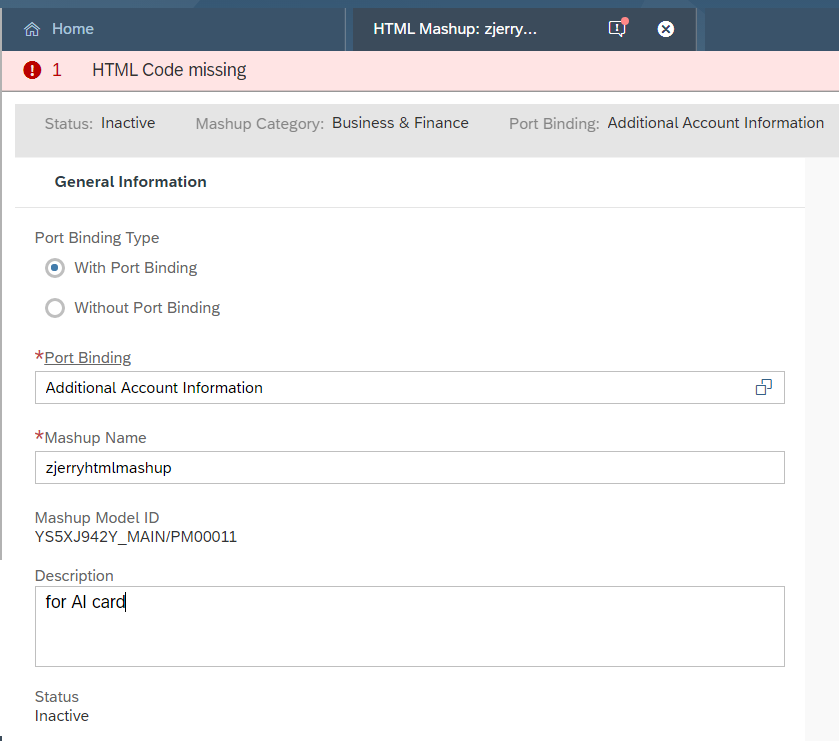839x741 pixels.
Task: Select the With Port Binding radio button
Action: (x=55, y=268)
